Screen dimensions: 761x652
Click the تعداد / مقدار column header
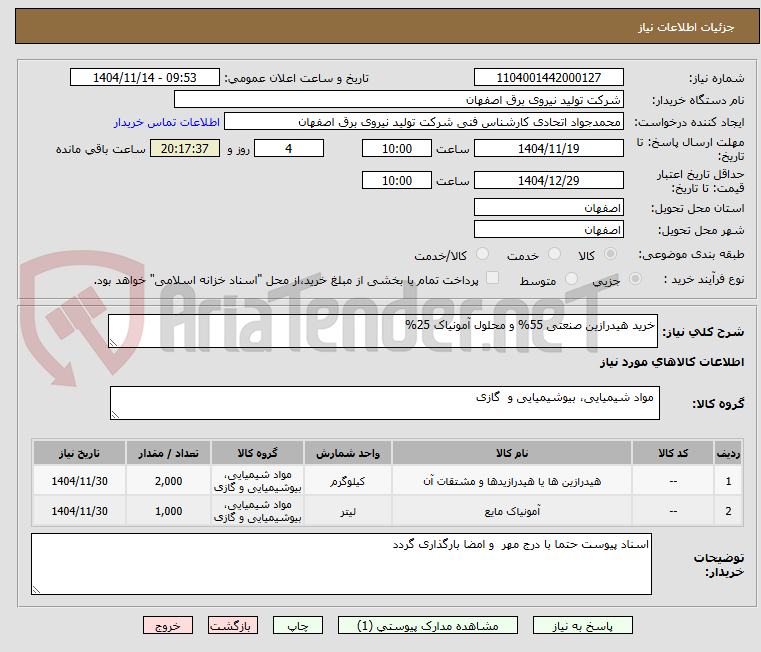point(168,453)
